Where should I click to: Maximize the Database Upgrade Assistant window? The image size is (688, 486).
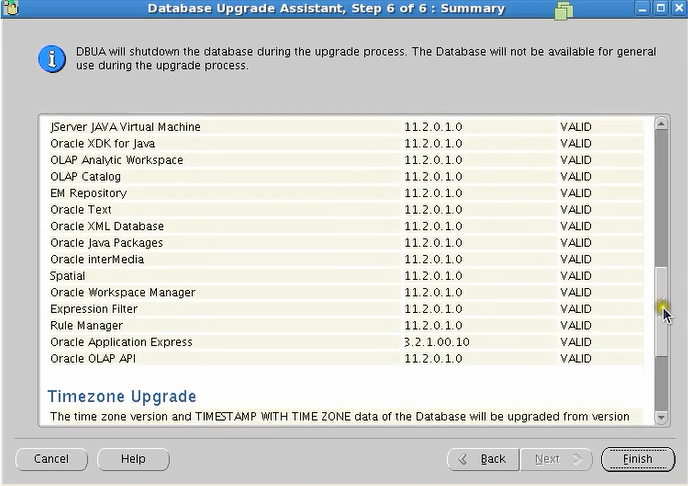[661, 8]
